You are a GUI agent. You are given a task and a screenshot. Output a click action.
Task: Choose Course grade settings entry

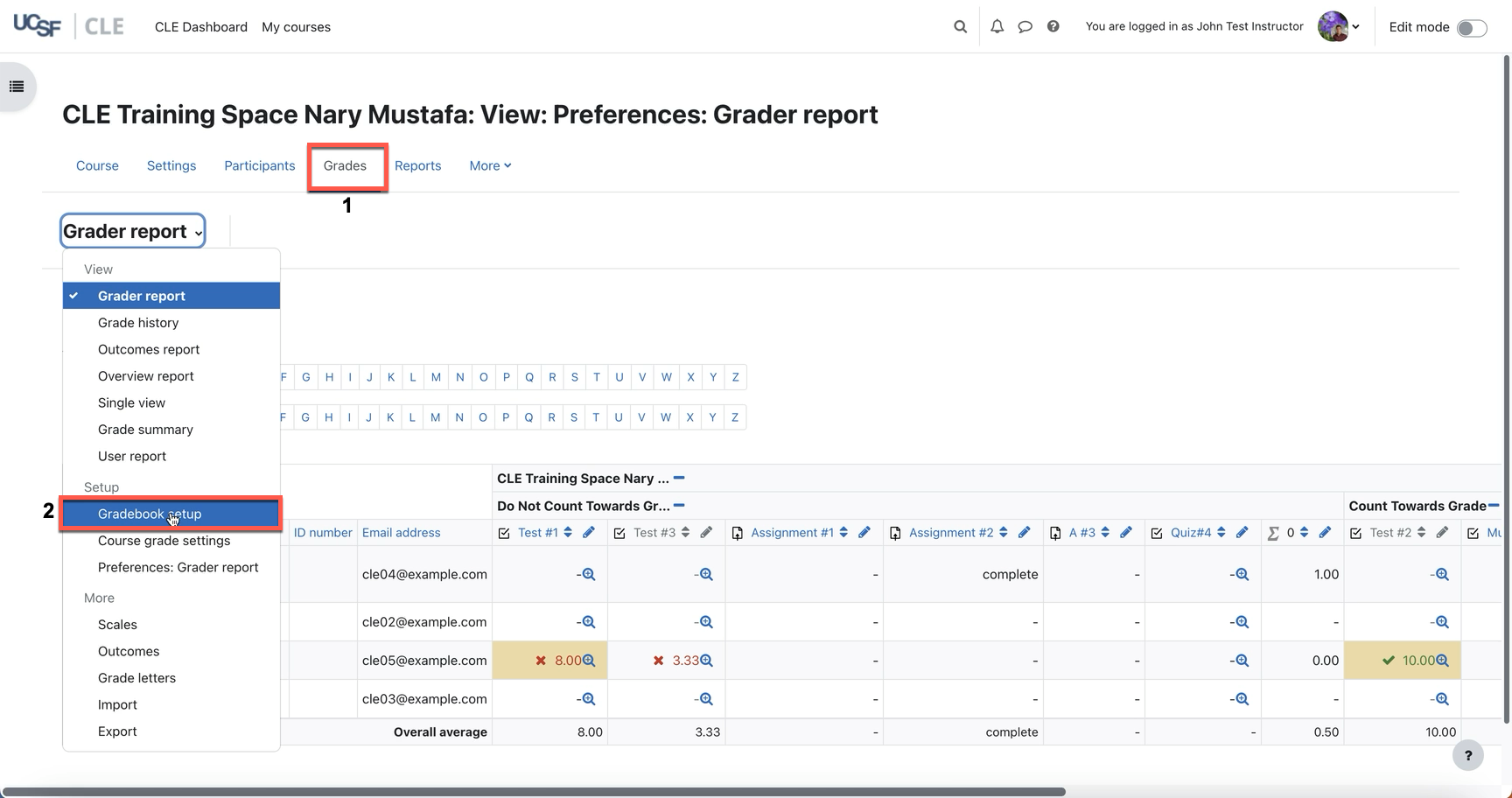pyautogui.click(x=171, y=540)
